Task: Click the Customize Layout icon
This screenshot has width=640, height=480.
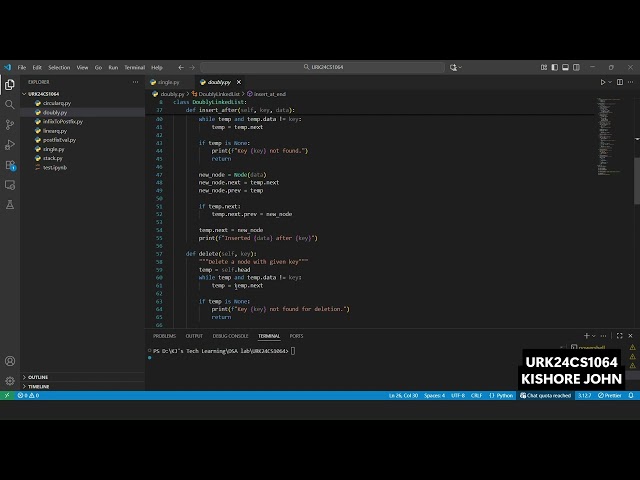Action: pos(544,67)
